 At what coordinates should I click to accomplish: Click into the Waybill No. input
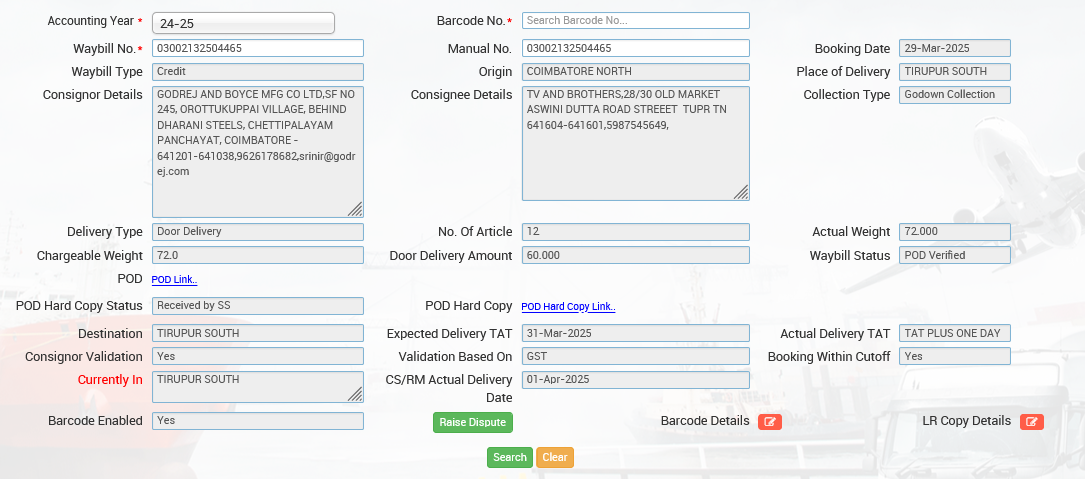257,48
